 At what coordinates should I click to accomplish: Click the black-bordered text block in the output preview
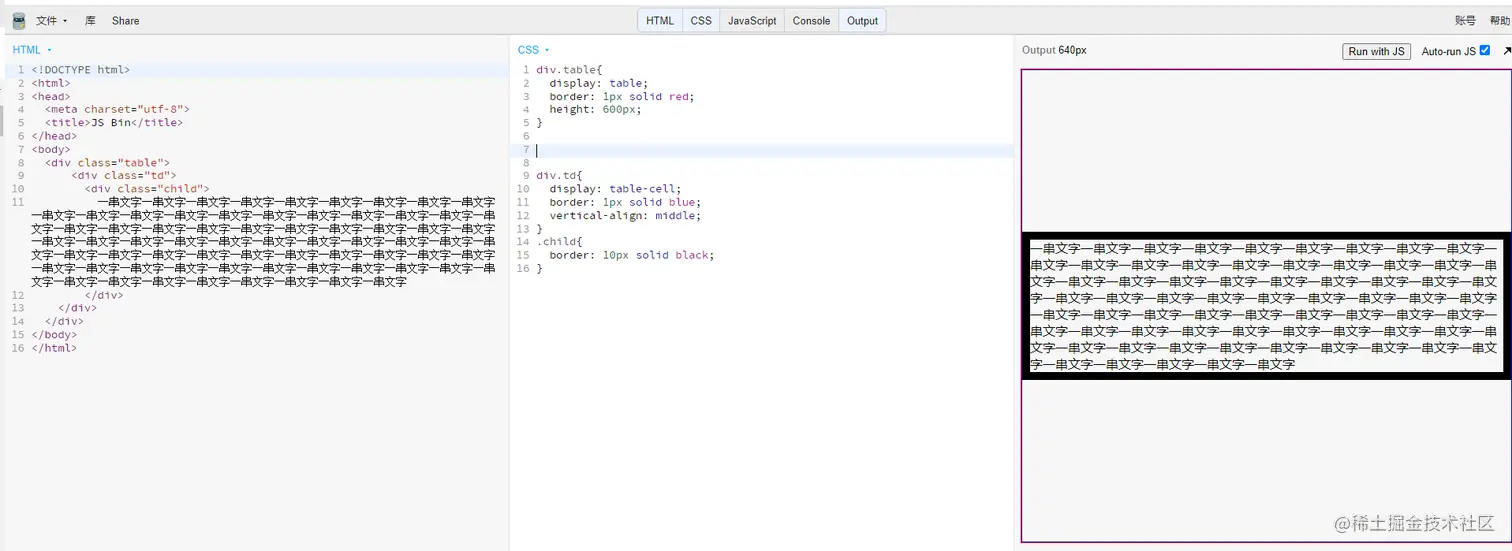[x=1265, y=306]
